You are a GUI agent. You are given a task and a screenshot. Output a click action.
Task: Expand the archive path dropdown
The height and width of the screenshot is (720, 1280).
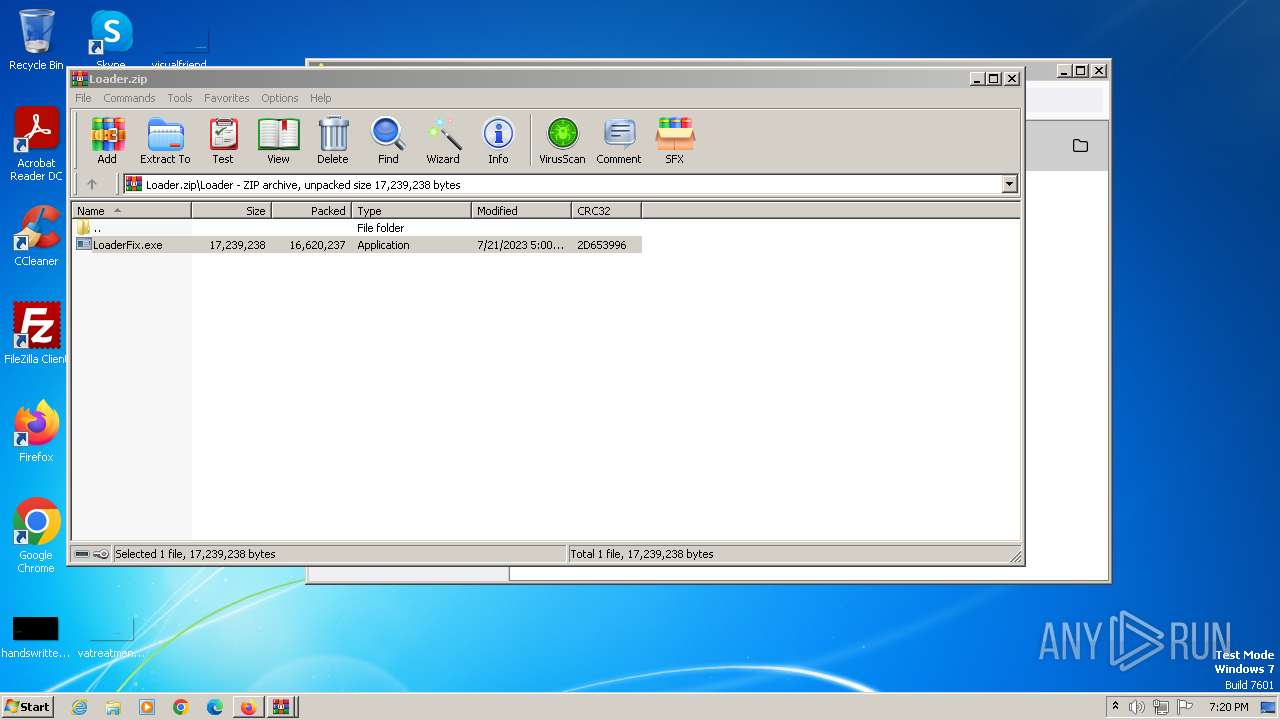(x=1009, y=184)
